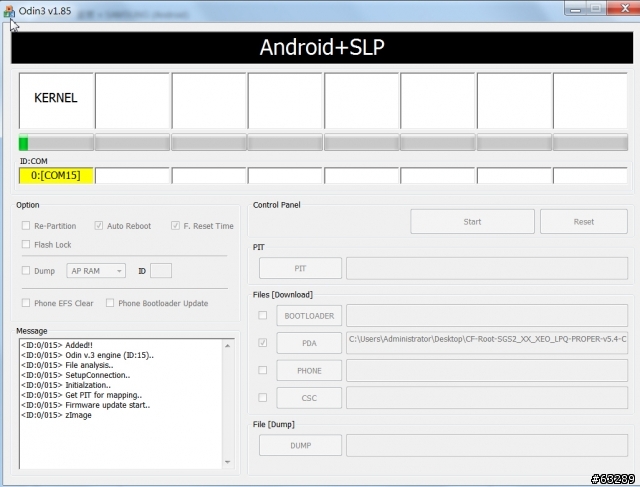The image size is (640, 487).
Task: Close the Odin3 window
Action: click(624, 9)
